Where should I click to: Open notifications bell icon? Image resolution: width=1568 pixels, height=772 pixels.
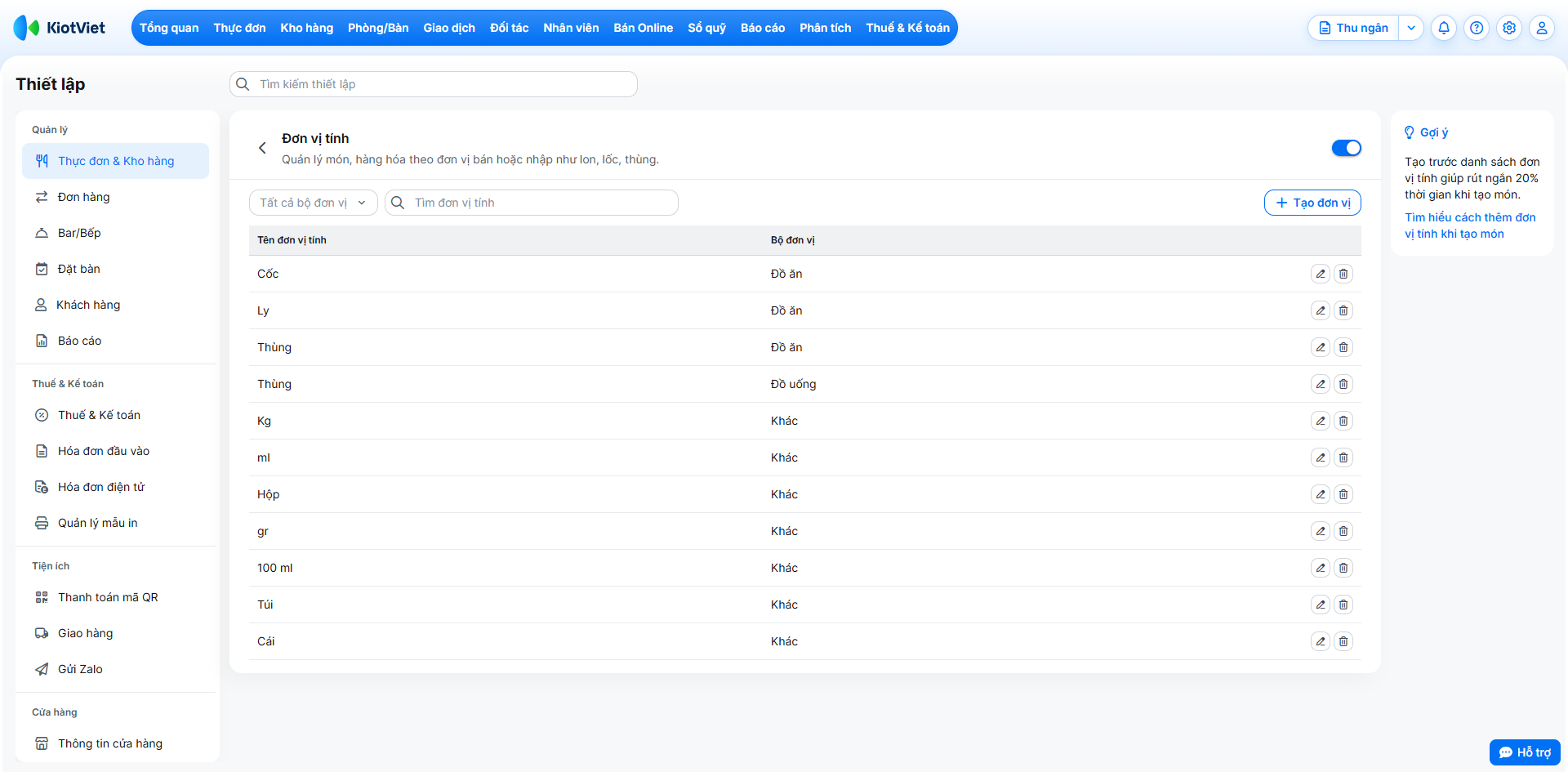1444,28
